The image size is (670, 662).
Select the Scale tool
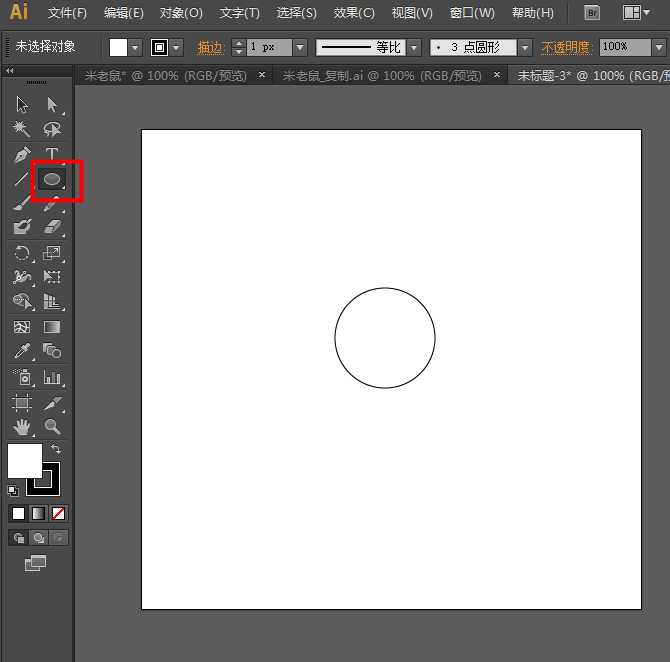click(52, 253)
